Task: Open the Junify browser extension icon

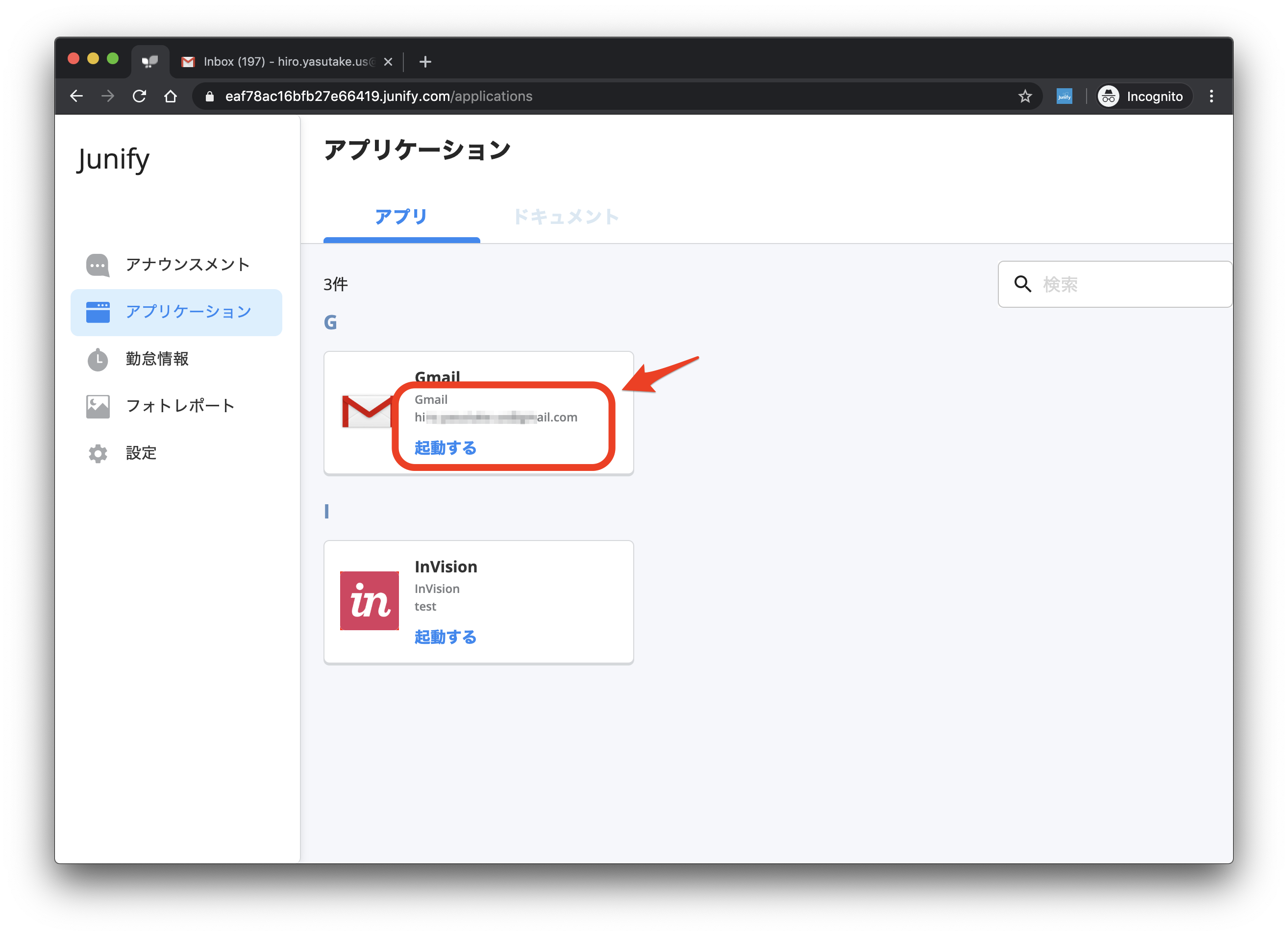Action: [1064, 96]
